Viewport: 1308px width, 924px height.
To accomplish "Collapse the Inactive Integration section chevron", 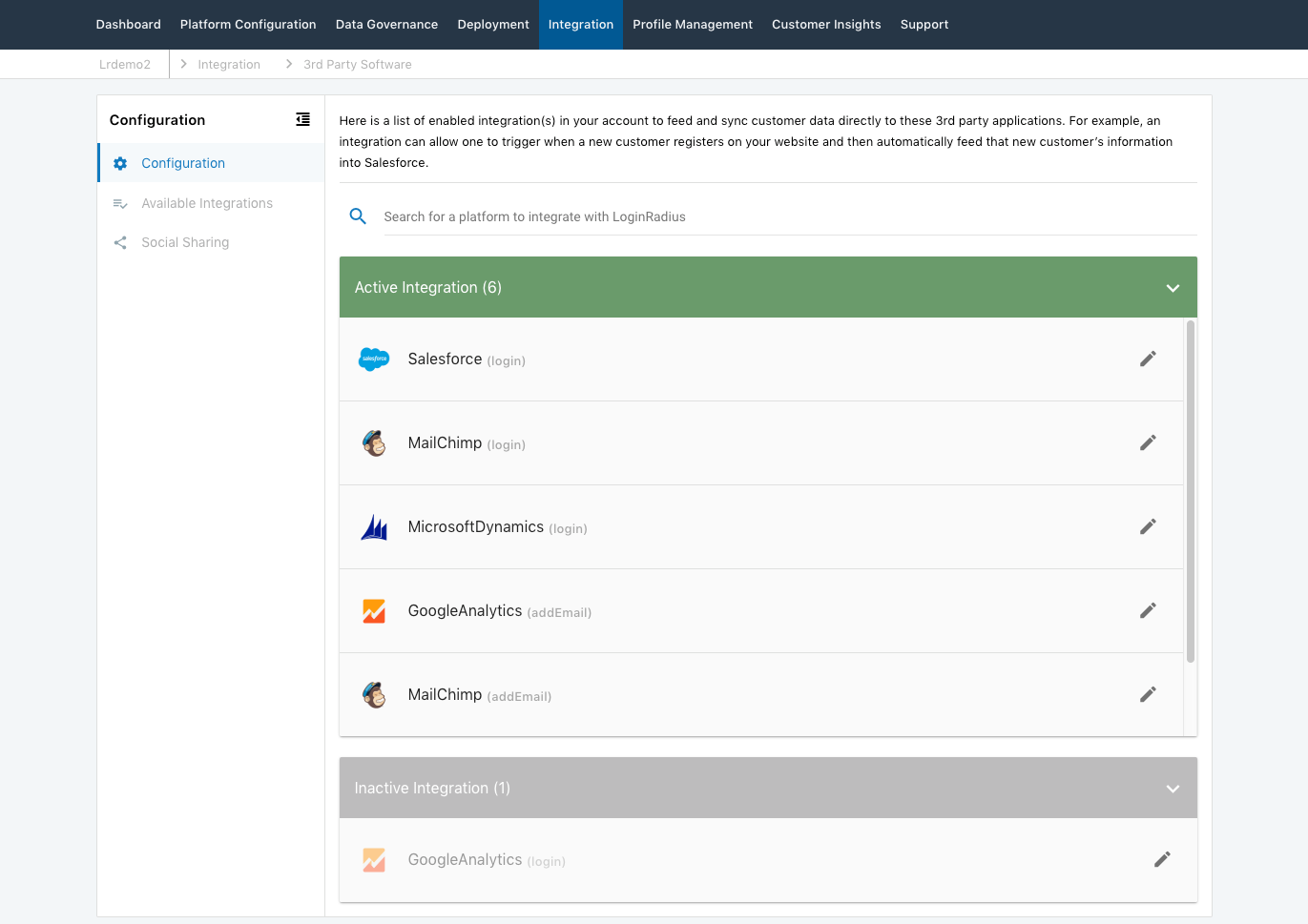I will pos(1173,789).
